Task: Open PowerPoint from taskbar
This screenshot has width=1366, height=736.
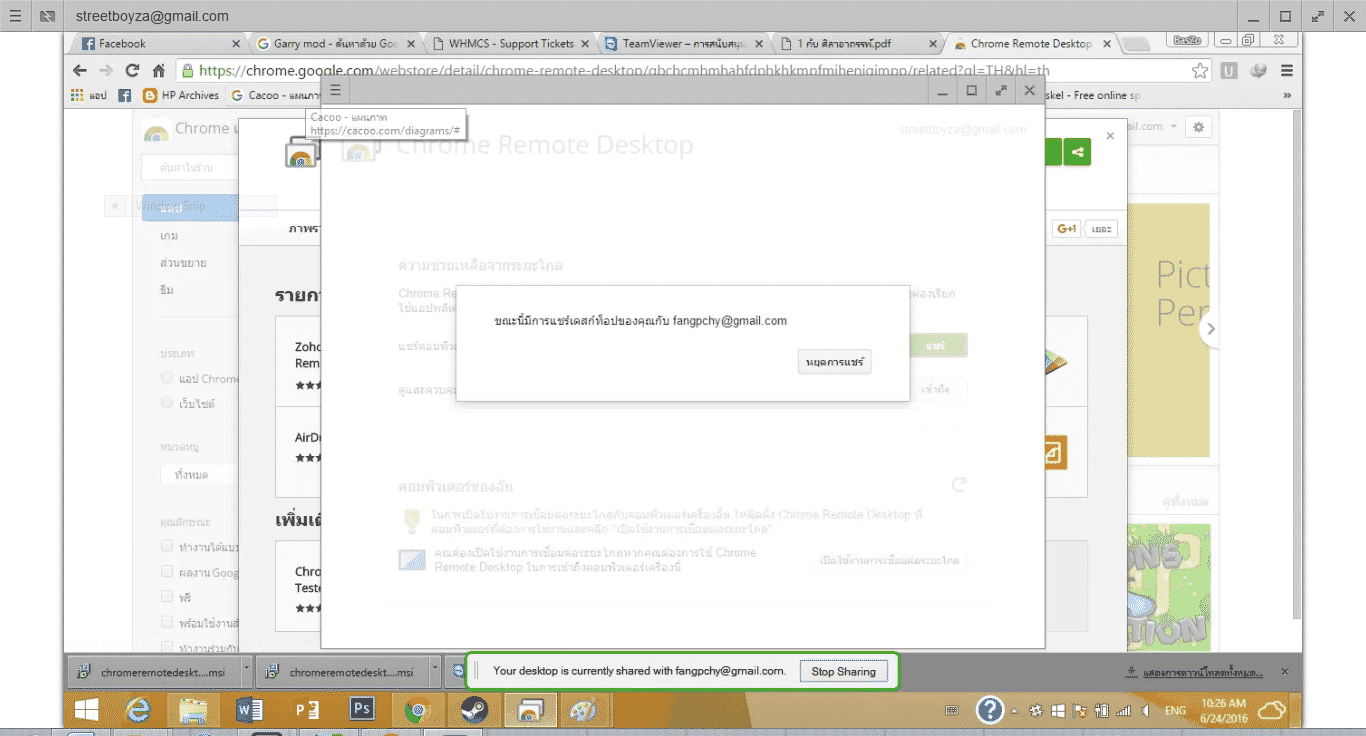Action: 306,710
